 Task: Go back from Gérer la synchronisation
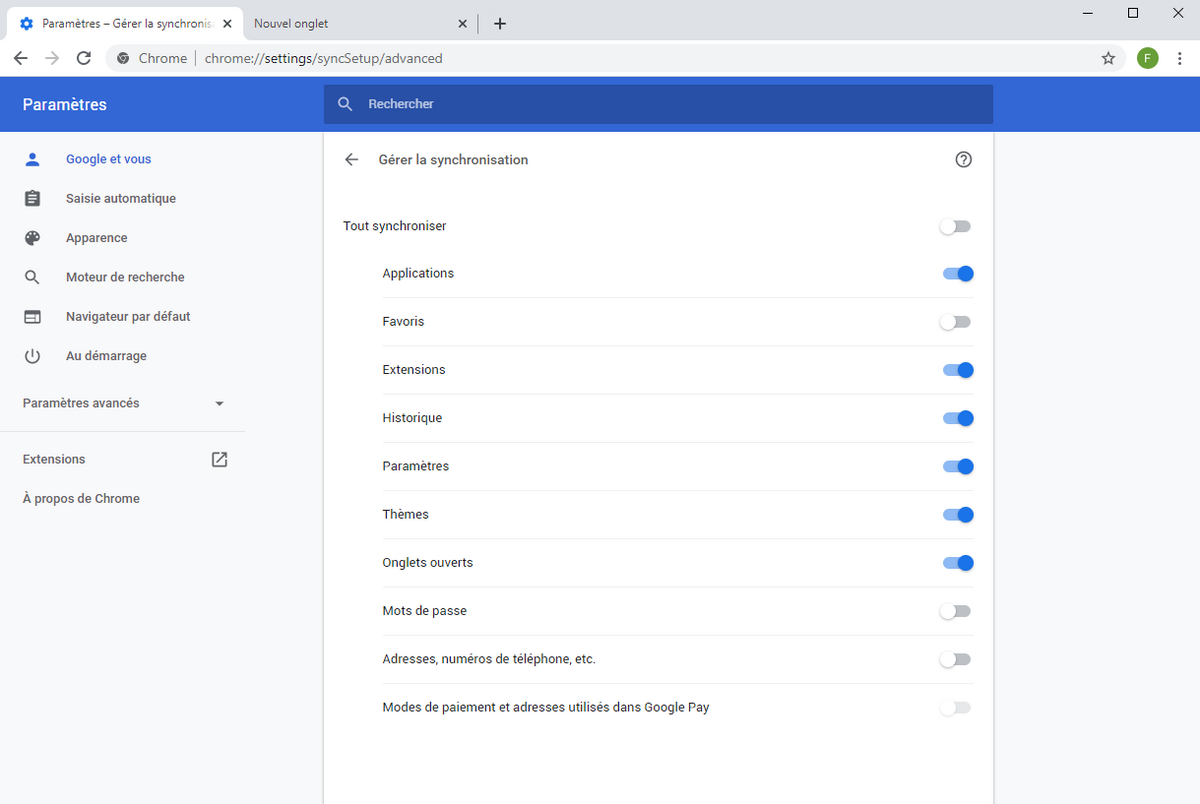point(351,160)
